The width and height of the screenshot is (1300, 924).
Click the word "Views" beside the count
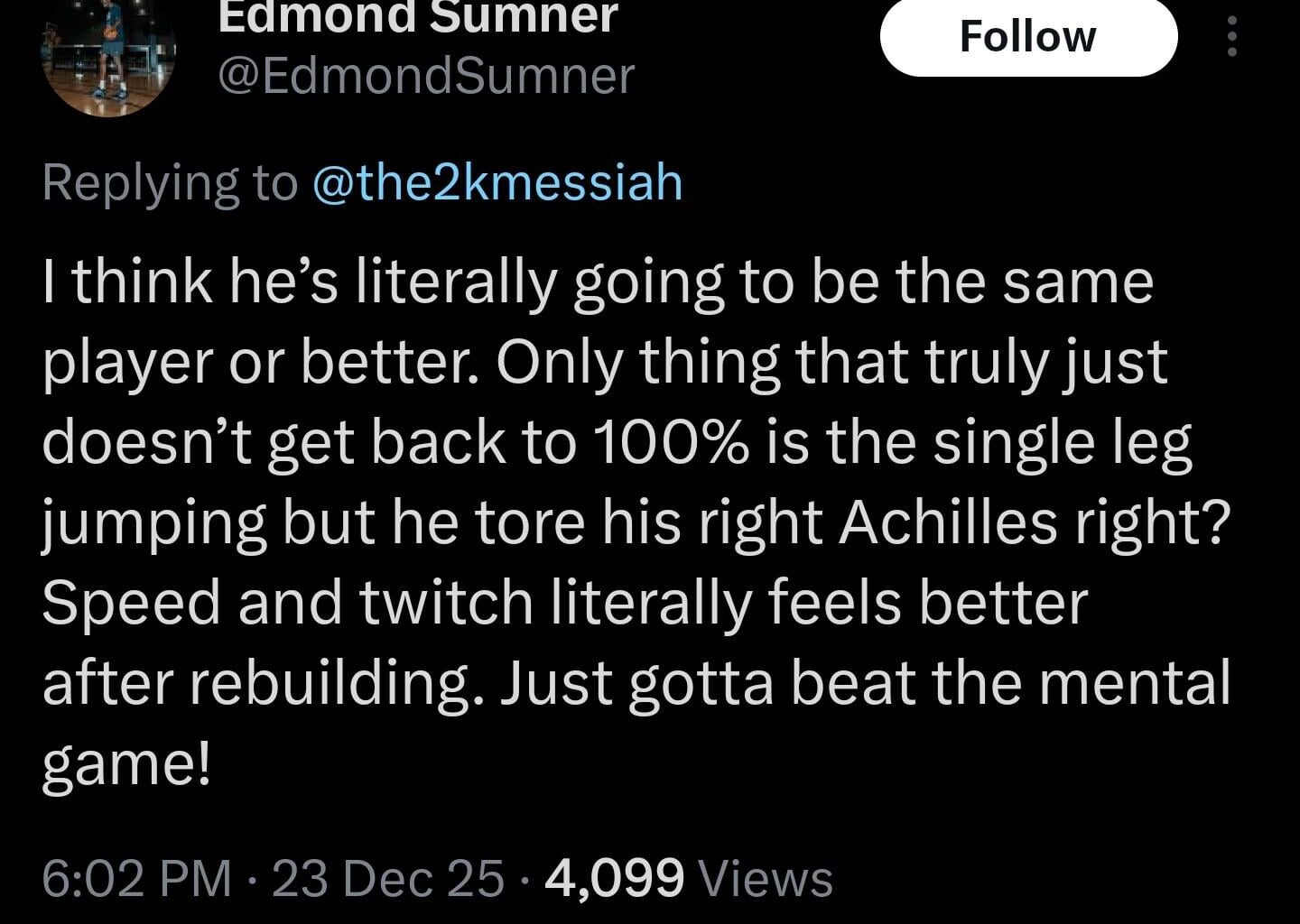(x=766, y=877)
